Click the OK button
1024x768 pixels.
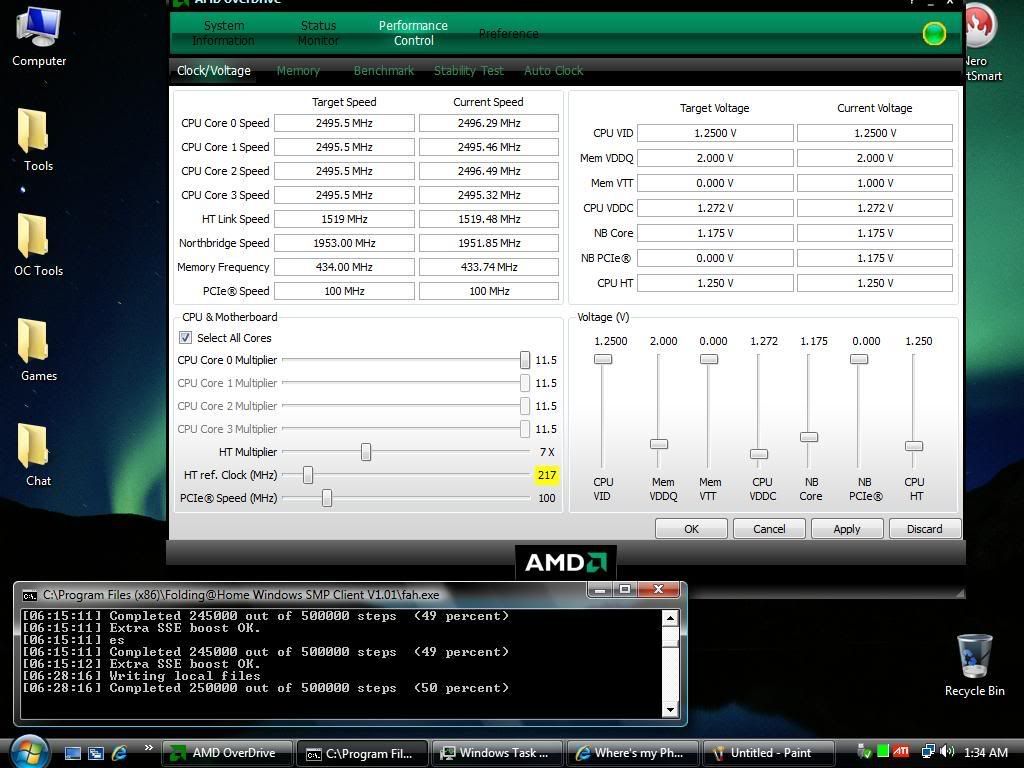(x=691, y=529)
